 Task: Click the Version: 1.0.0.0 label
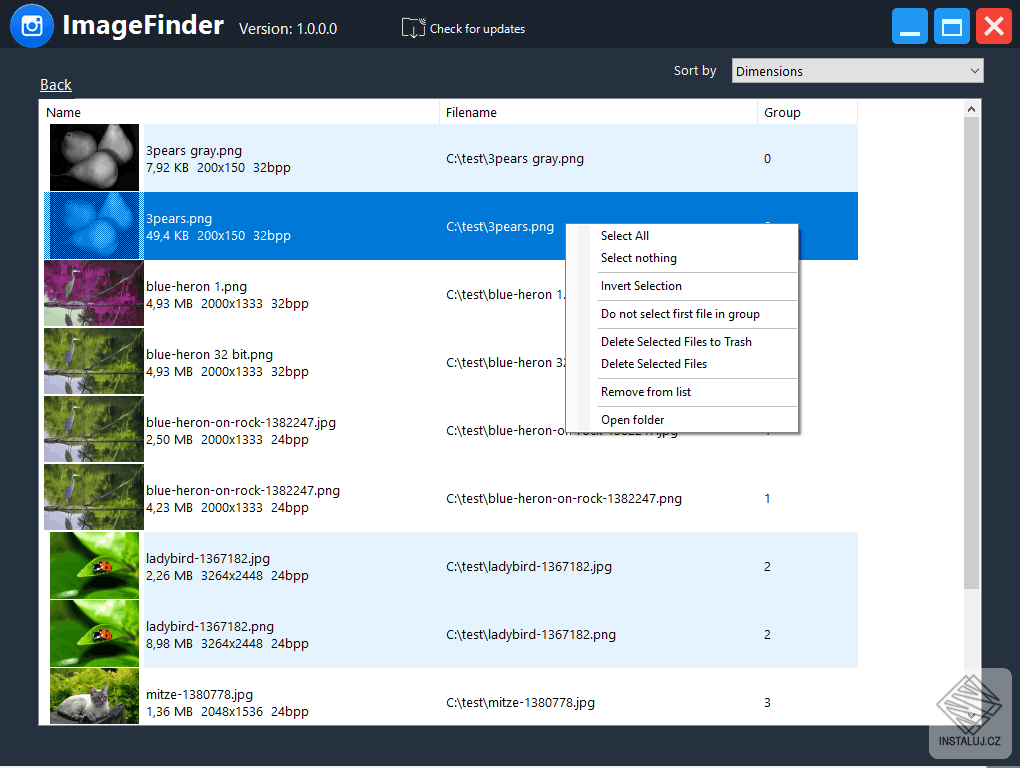[x=288, y=29]
